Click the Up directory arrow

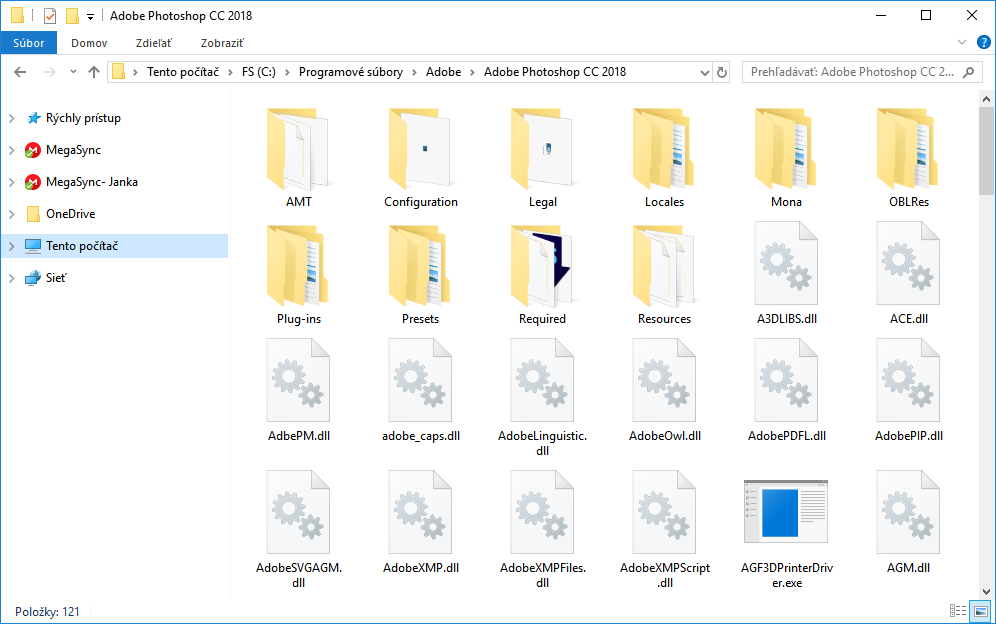94,72
